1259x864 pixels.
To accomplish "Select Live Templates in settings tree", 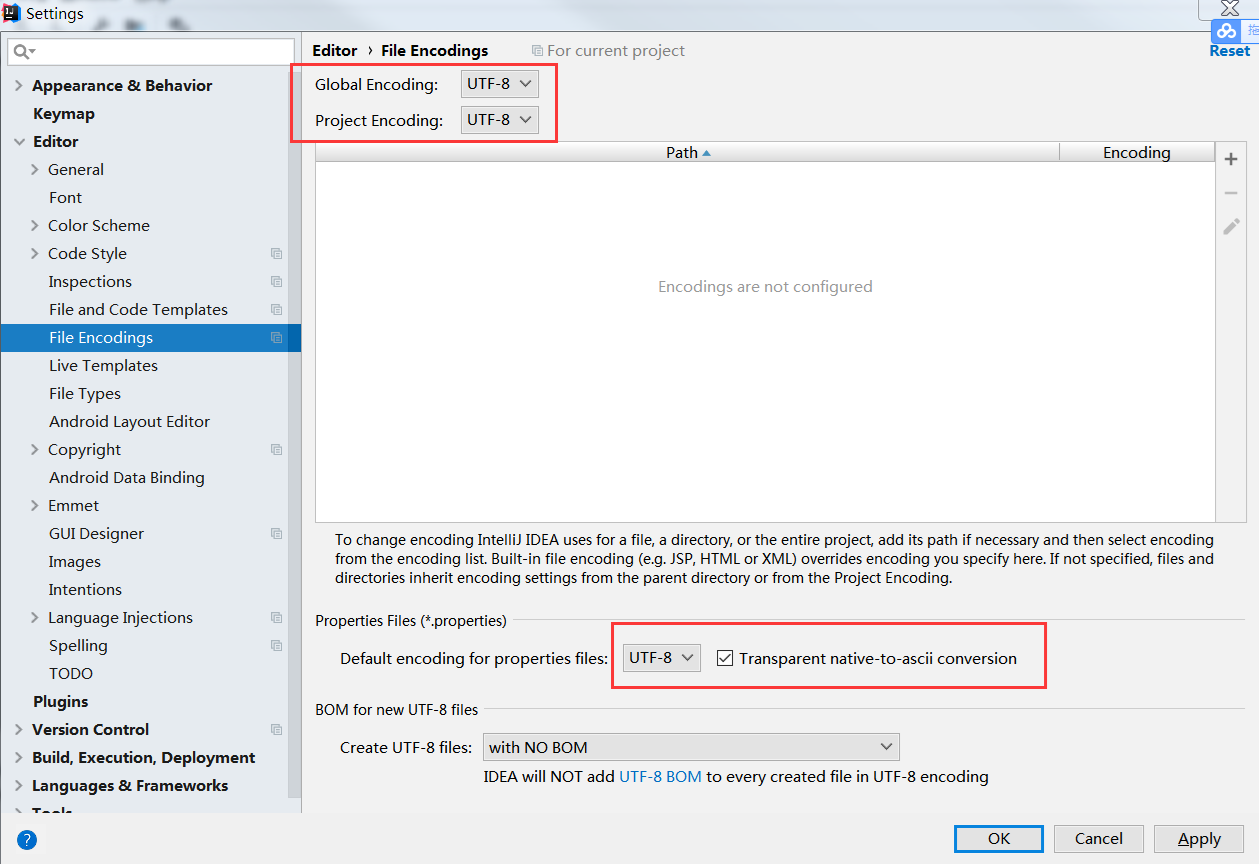I will 103,366.
